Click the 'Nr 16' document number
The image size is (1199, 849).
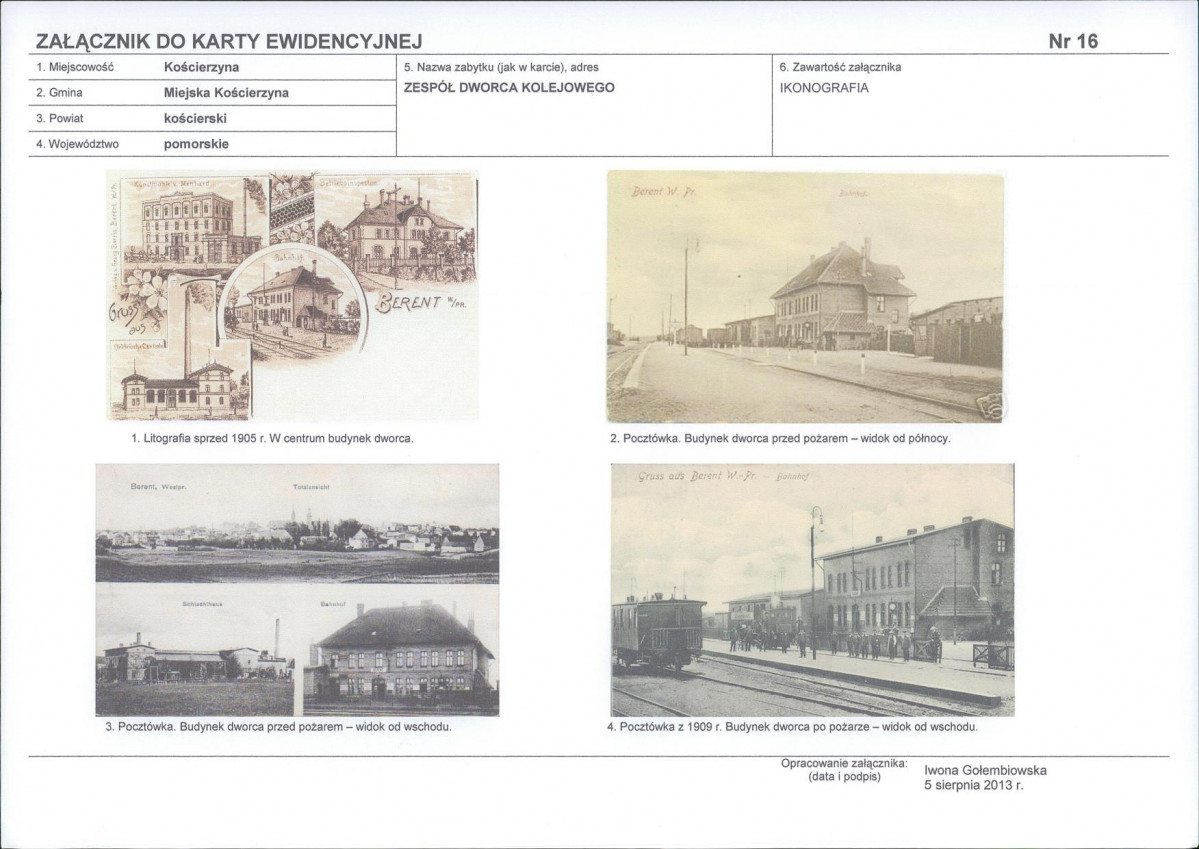click(x=1073, y=41)
